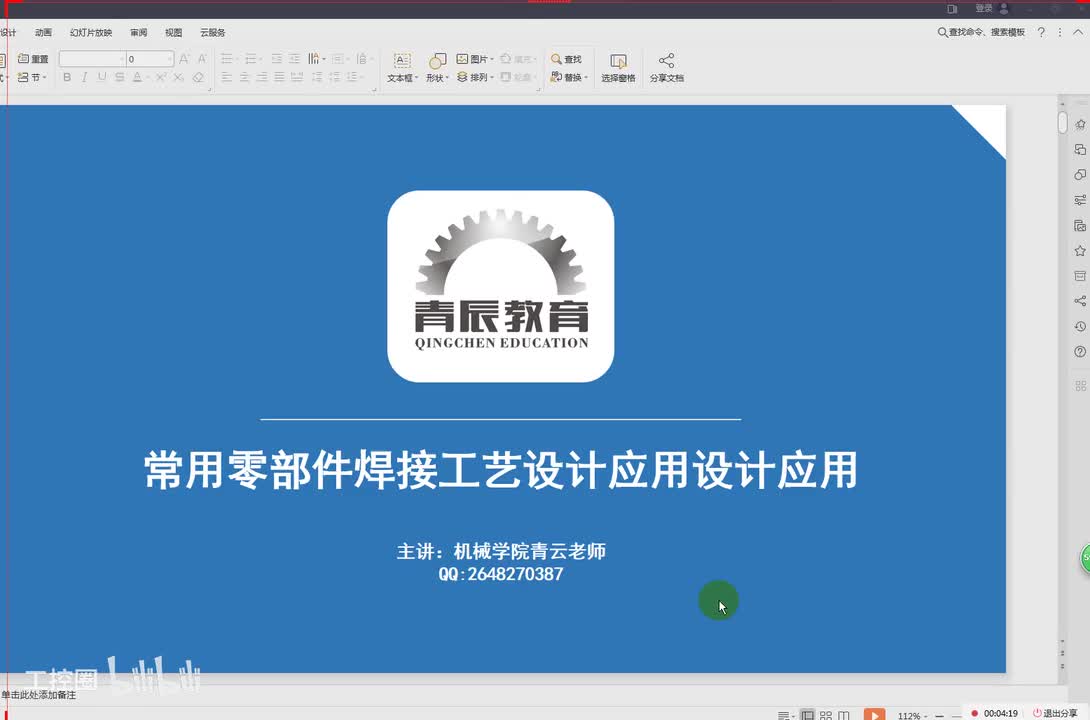Open the properties sliders icon in right sidebar
This screenshot has width=1090, height=720.
click(x=1080, y=200)
